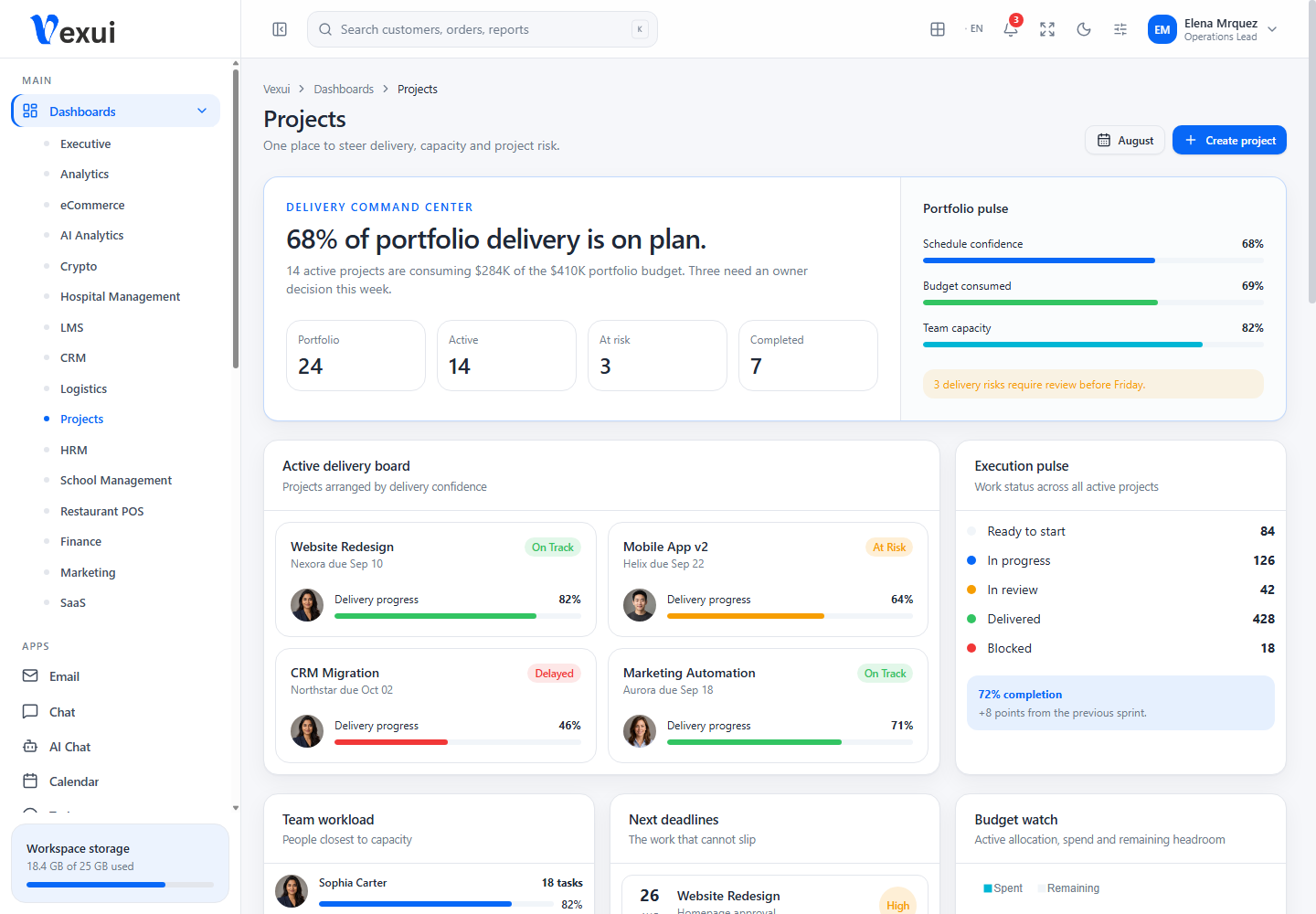
Task: Click the Workspace storage usage bar
Action: pyautogui.click(x=120, y=885)
